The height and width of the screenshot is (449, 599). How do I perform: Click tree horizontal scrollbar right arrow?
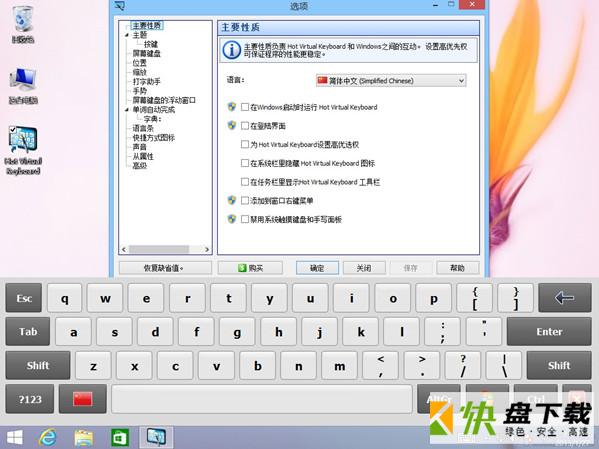click(207, 250)
